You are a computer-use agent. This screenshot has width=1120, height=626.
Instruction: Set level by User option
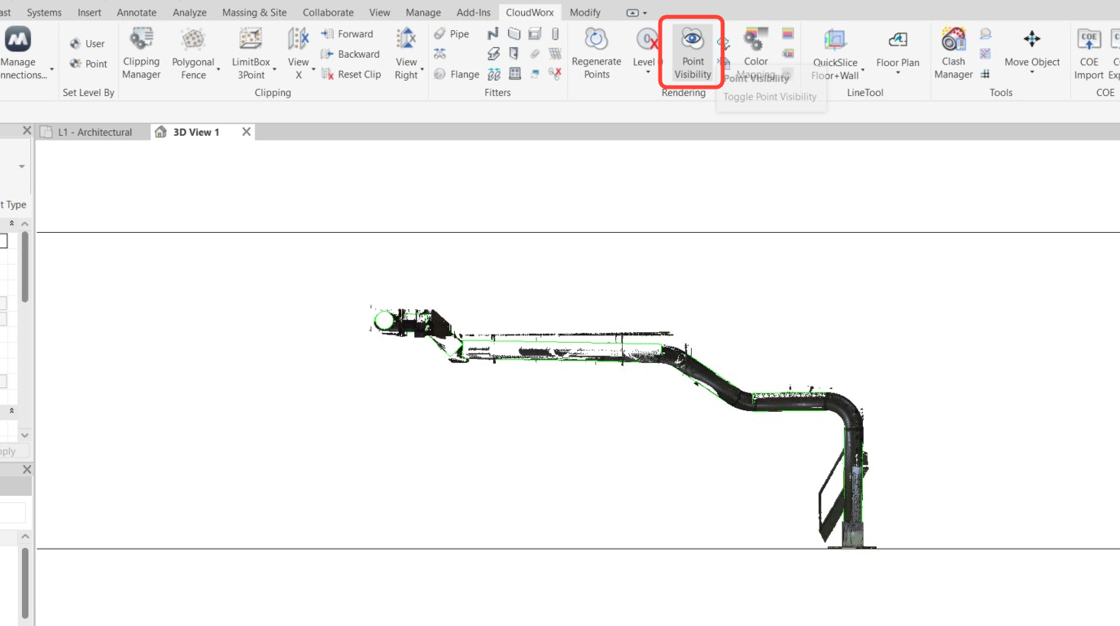pyautogui.click(x=87, y=44)
